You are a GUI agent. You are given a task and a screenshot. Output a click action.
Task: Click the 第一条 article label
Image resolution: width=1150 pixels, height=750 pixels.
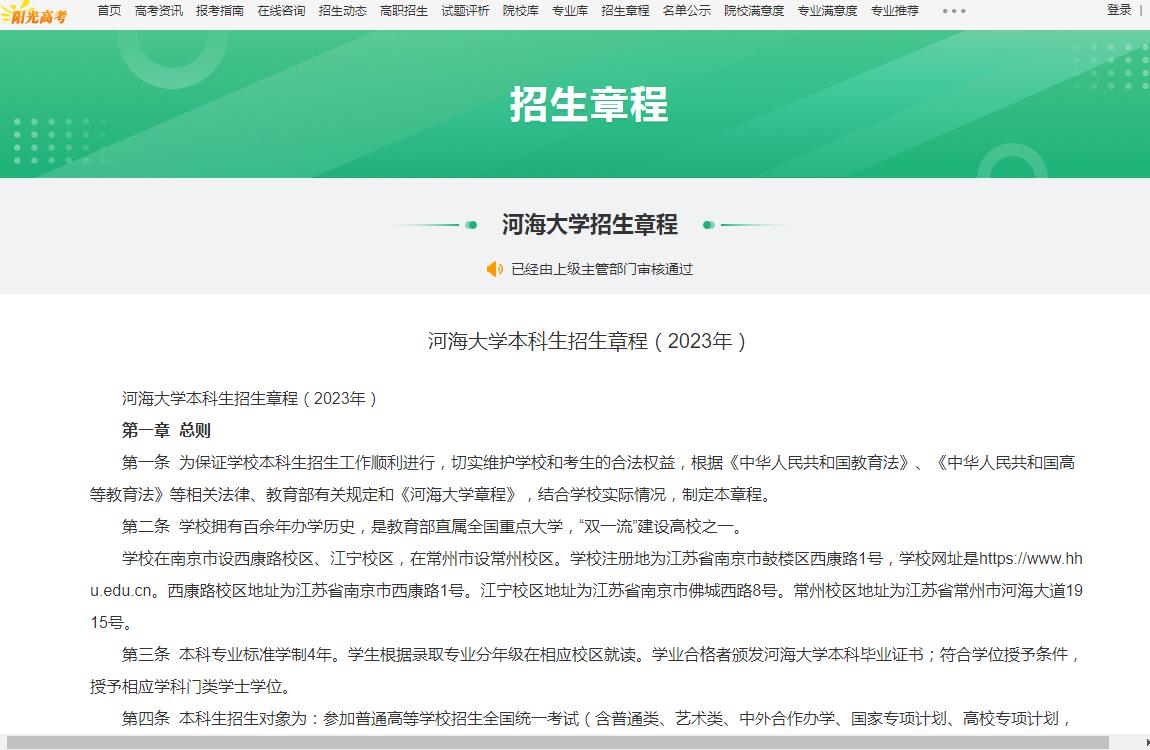pyautogui.click(x=146, y=463)
